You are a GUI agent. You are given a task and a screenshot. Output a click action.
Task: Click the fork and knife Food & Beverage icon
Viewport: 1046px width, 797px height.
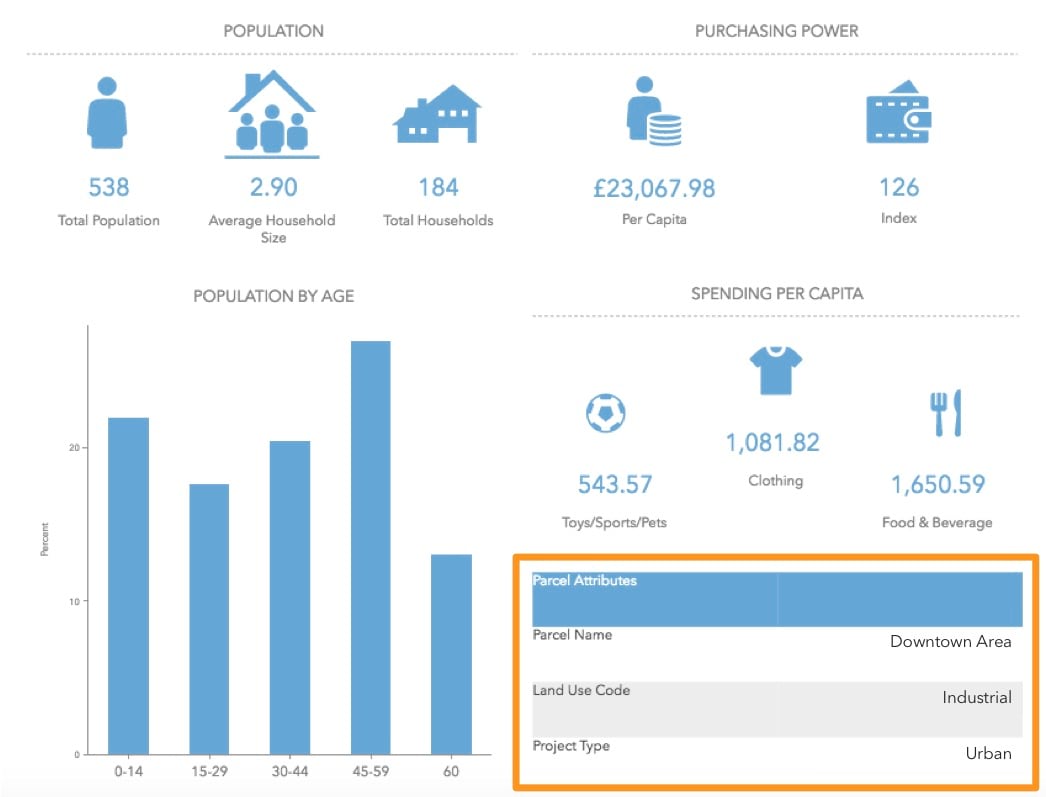pyautogui.click(x=946, y=413)
